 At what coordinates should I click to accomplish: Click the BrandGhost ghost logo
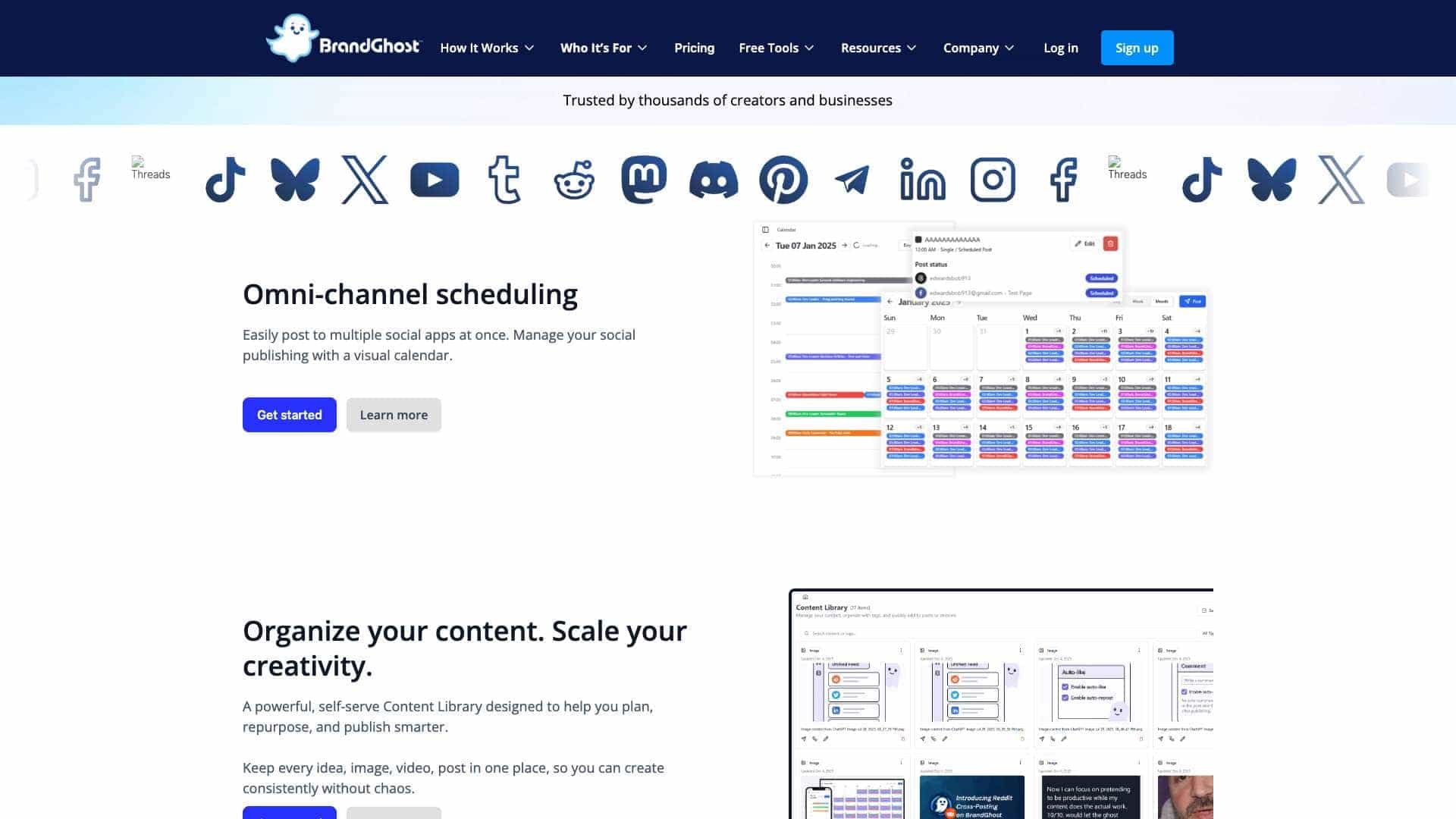point(343,38)
